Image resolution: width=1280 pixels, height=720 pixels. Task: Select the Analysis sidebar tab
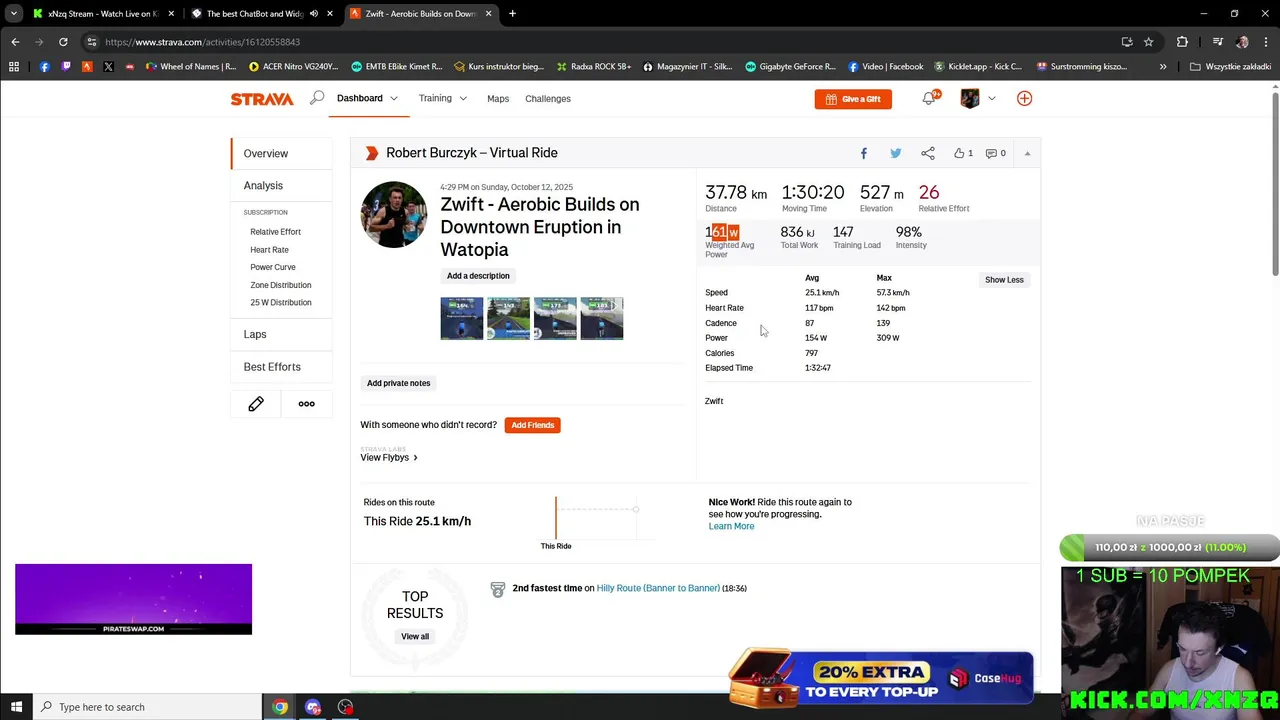(x=281, y=185)
